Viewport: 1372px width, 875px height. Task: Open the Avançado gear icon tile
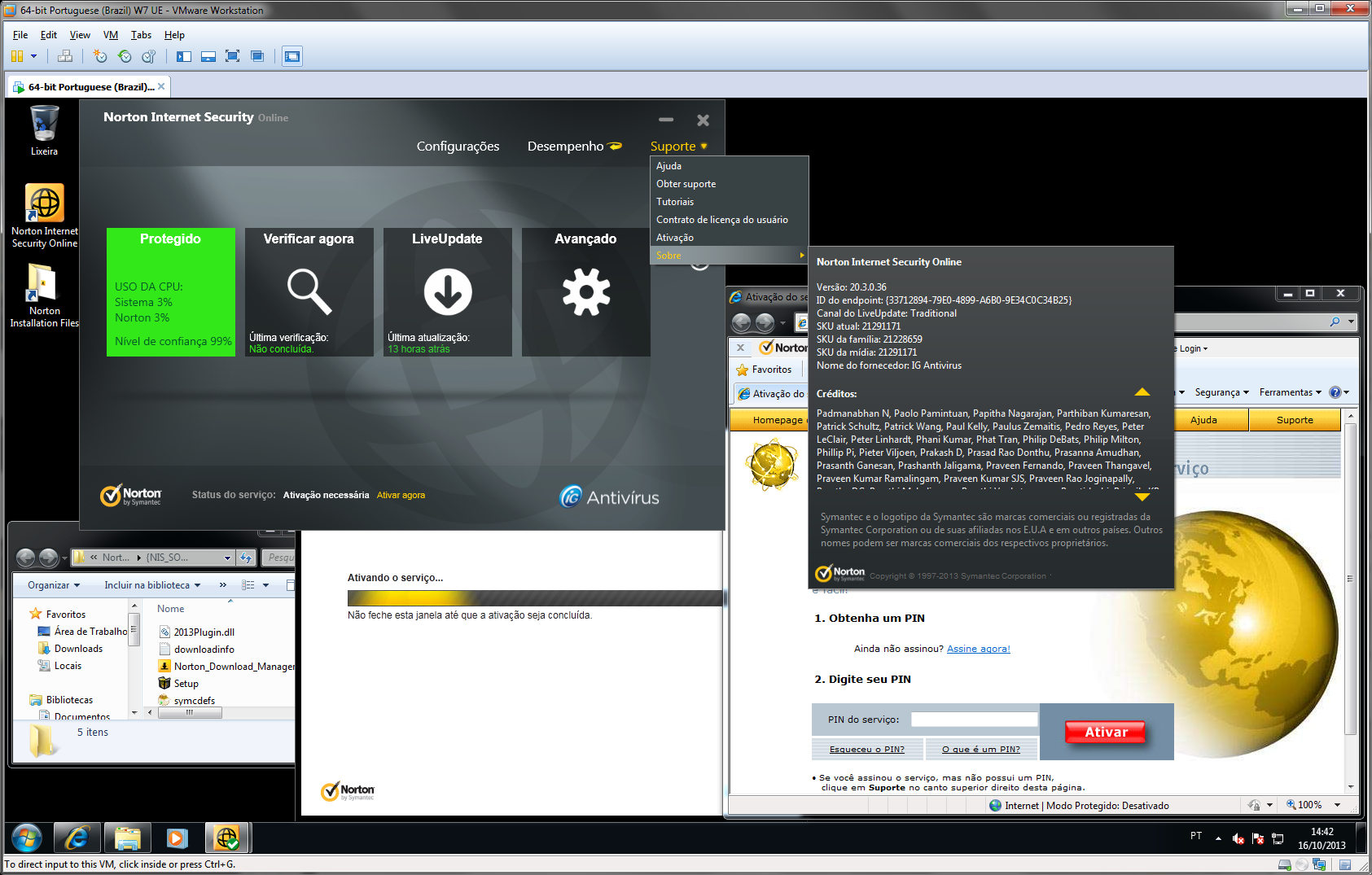pos(585,291)
